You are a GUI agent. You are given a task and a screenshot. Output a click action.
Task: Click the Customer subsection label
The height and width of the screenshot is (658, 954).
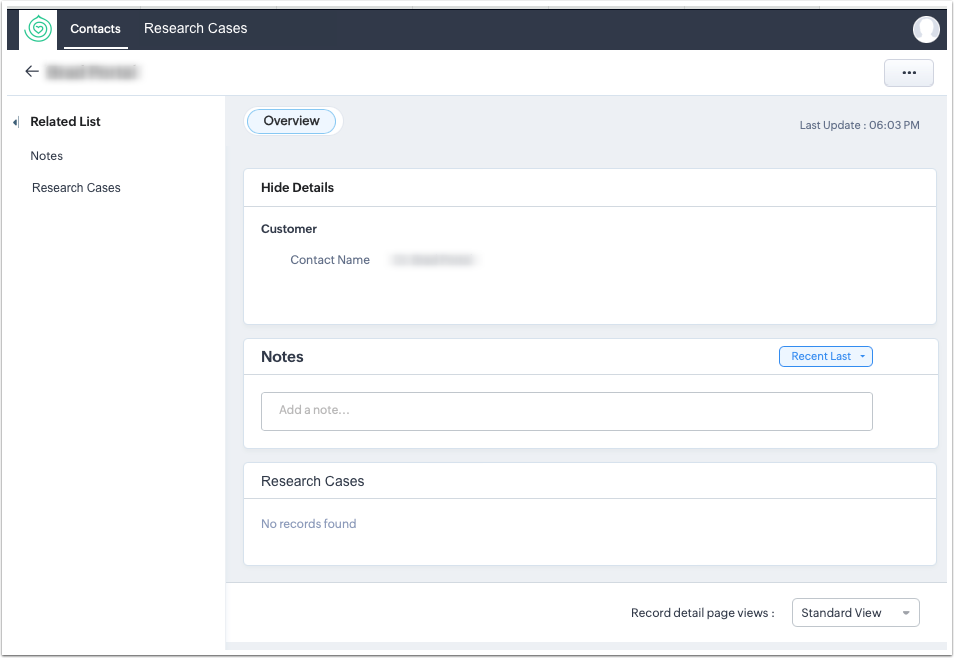(289, 229)
